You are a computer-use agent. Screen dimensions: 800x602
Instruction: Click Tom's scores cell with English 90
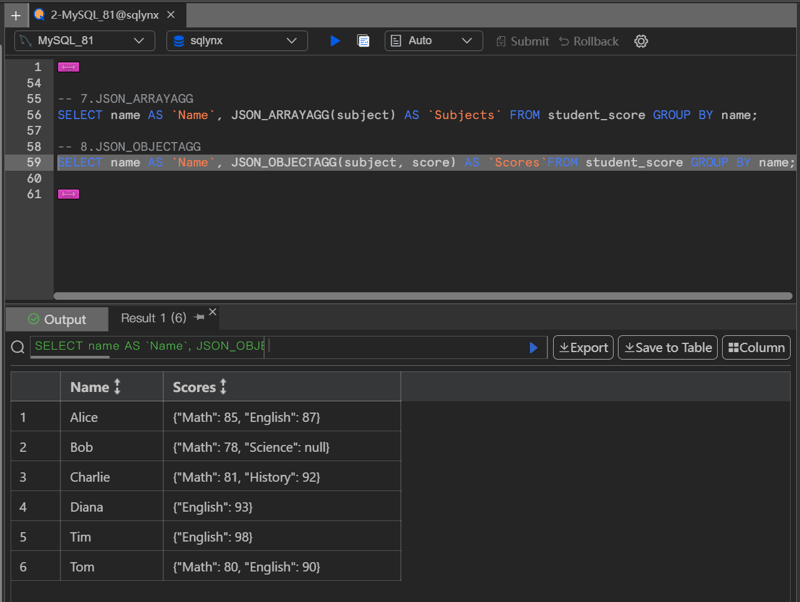282,567
